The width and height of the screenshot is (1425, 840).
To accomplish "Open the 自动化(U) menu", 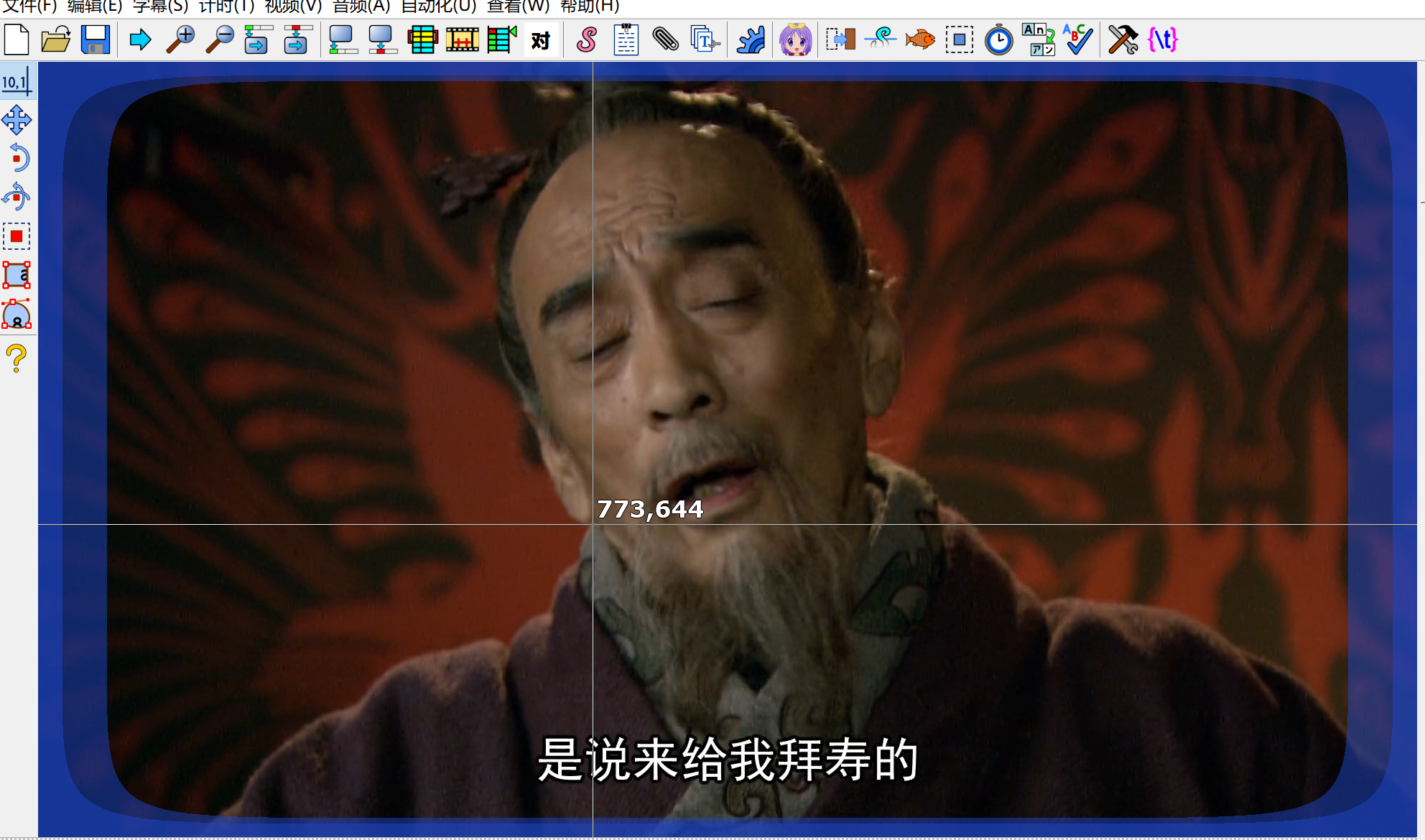I will coord(439,6).
